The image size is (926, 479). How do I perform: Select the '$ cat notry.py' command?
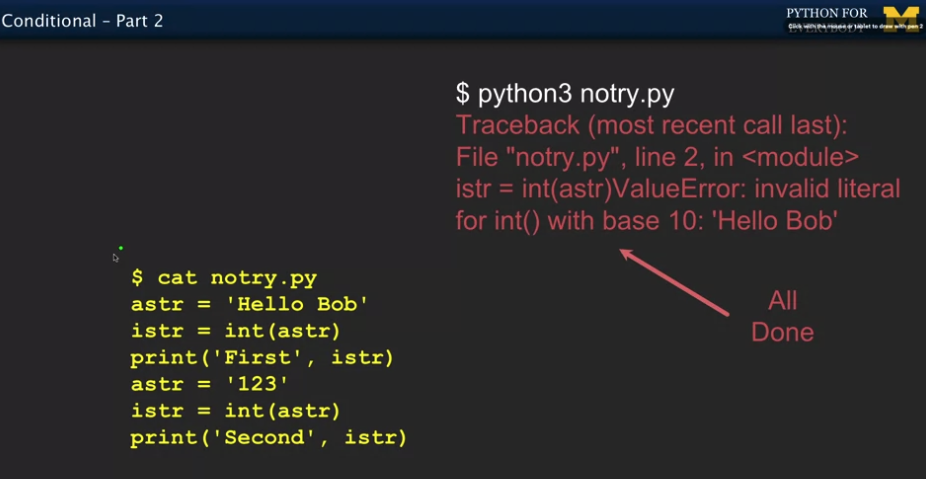[224, 278]
